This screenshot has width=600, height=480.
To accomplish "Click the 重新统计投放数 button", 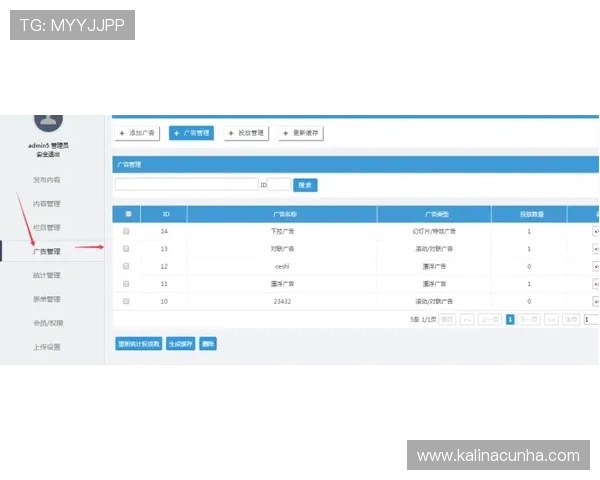I will (139, 344).
